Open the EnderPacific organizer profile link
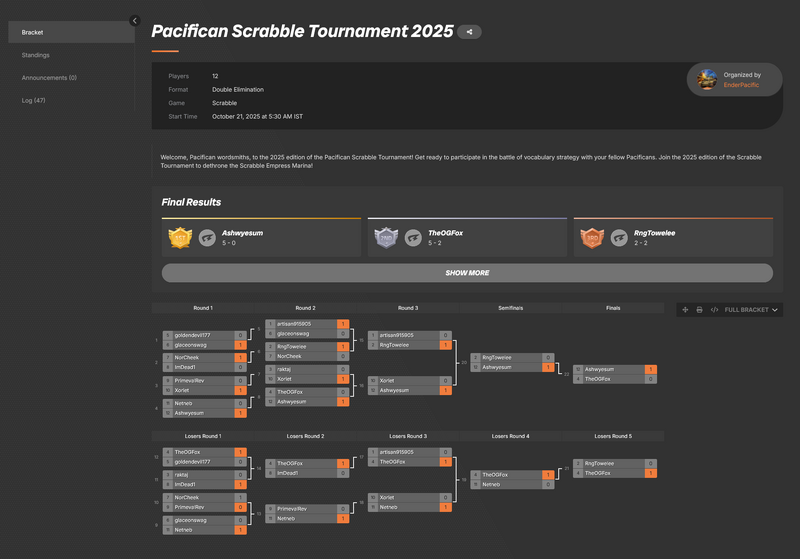 [x=741, y=85]
